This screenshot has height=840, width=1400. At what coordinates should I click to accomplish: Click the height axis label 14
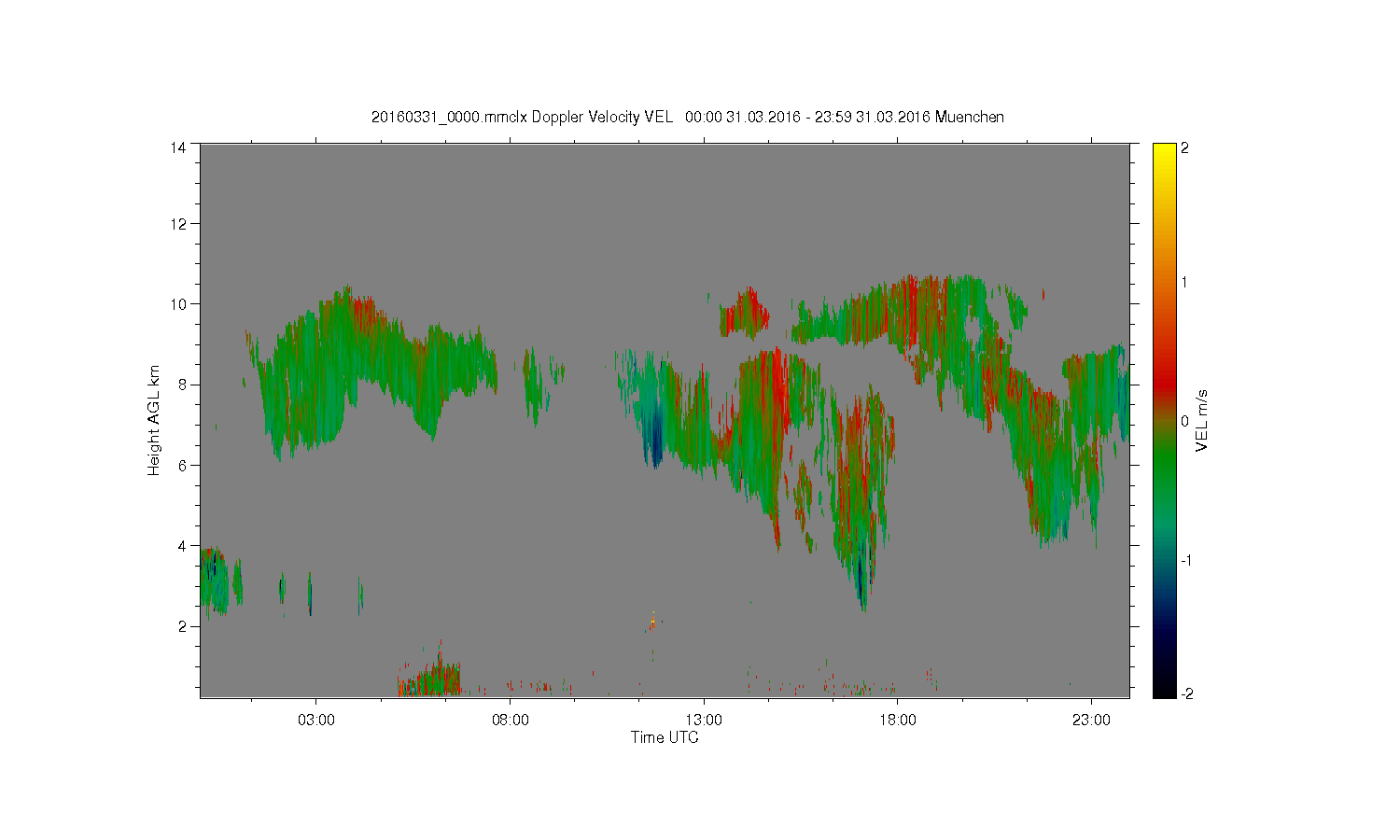(177, 147)
